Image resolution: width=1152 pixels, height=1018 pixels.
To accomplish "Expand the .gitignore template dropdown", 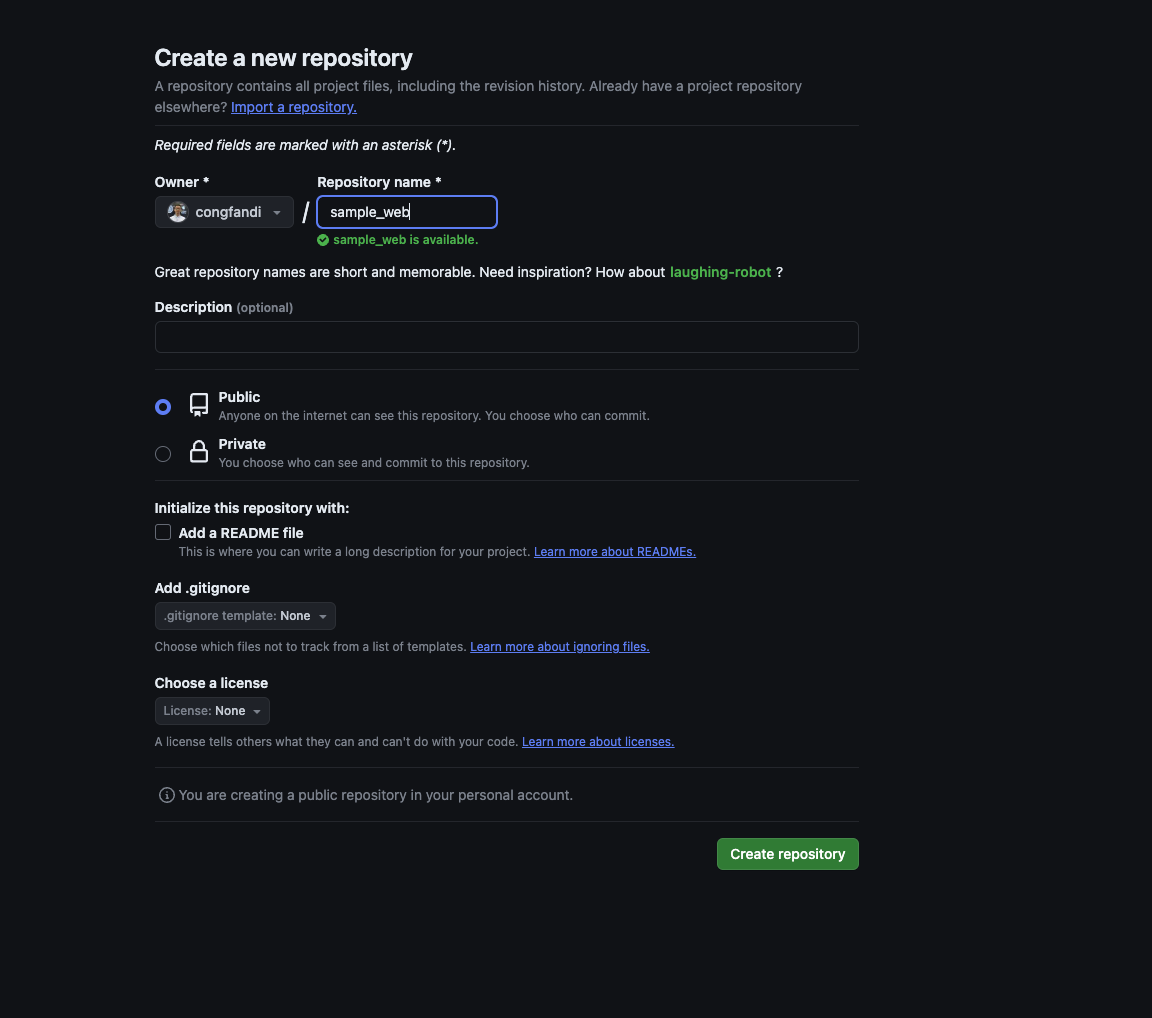I will (245, 616).
